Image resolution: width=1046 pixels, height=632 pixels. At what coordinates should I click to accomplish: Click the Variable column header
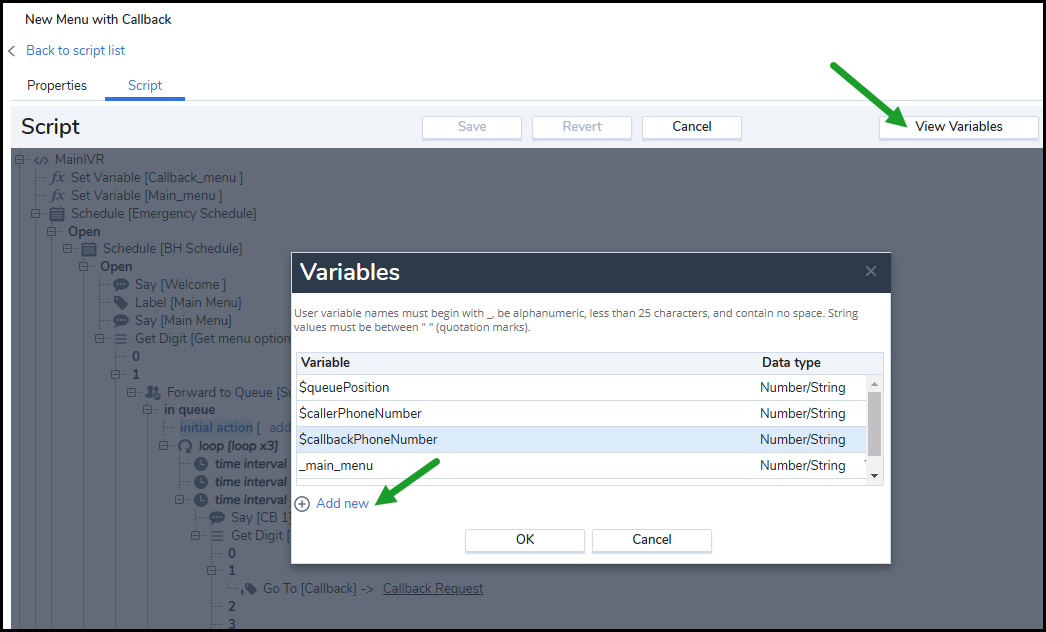tap(326, 362)
